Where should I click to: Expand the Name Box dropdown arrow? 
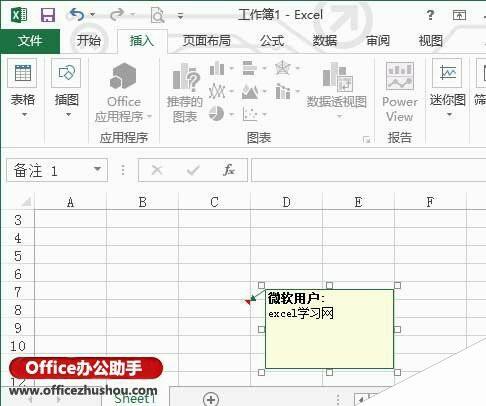point(97,169)
